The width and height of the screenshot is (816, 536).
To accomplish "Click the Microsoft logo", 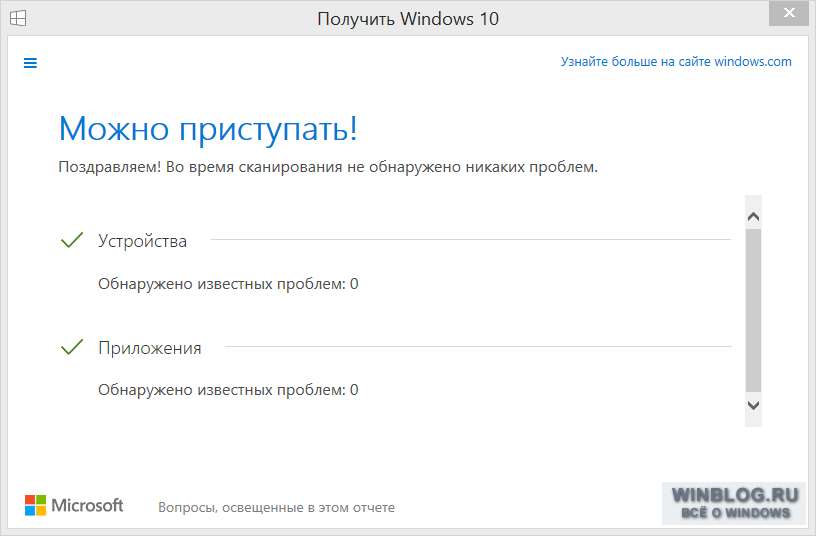I will (74, 505).
